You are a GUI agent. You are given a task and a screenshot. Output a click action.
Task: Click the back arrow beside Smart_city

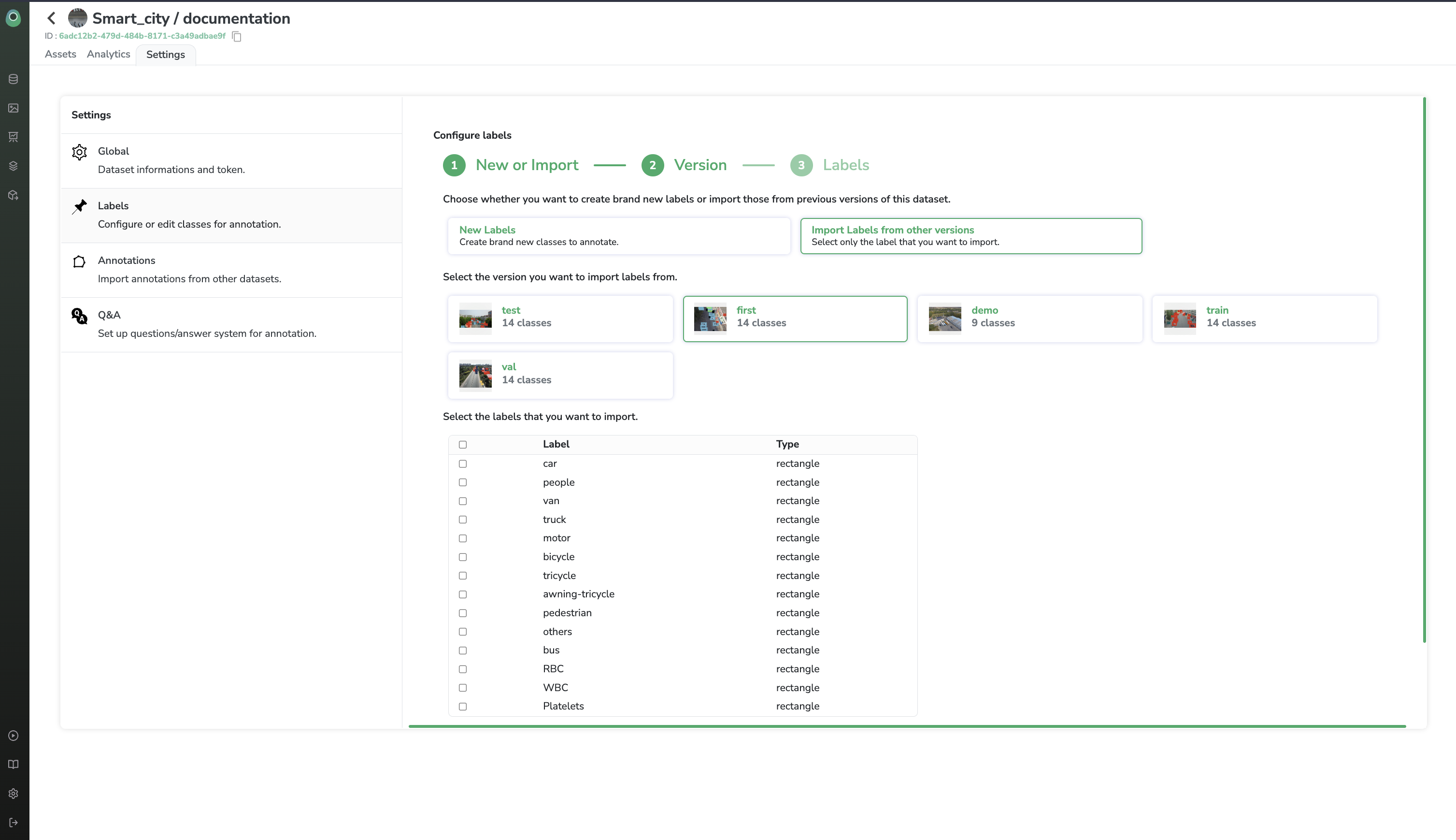click(x=51, y=18)
